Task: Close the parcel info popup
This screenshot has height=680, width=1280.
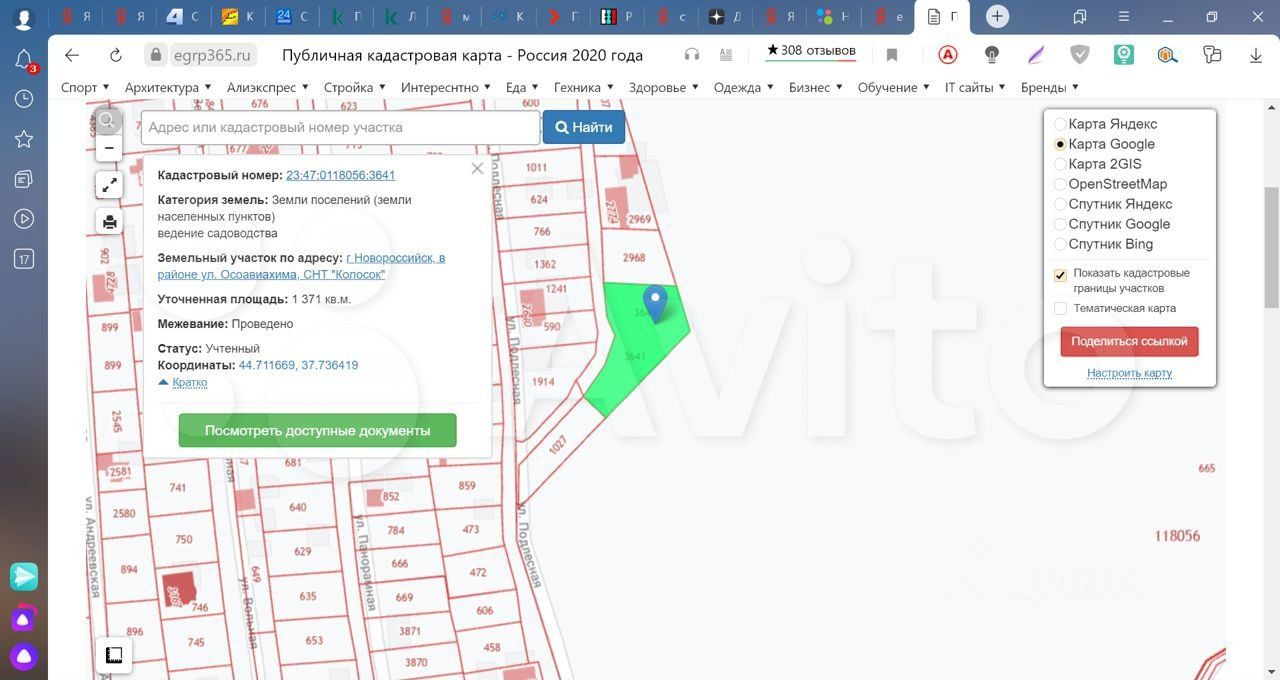Action: pyautogui.click(x=477, y=168)
